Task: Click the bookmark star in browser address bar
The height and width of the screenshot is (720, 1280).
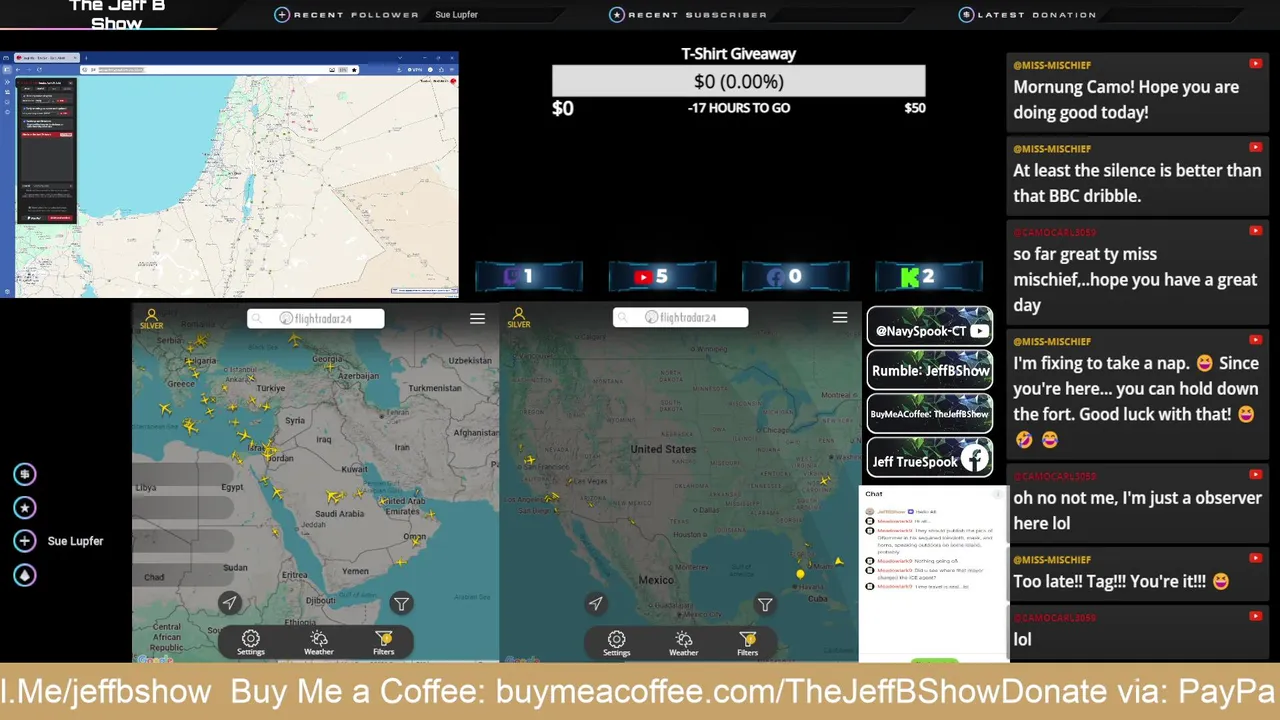Action: [x=354, y=69]
